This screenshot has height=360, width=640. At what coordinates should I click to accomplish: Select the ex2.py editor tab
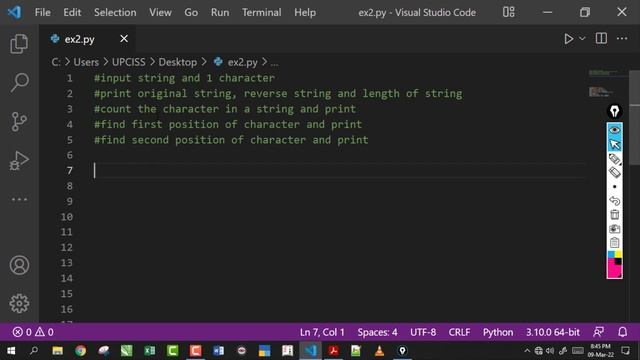pyautogui.click(x=87, y=39)
